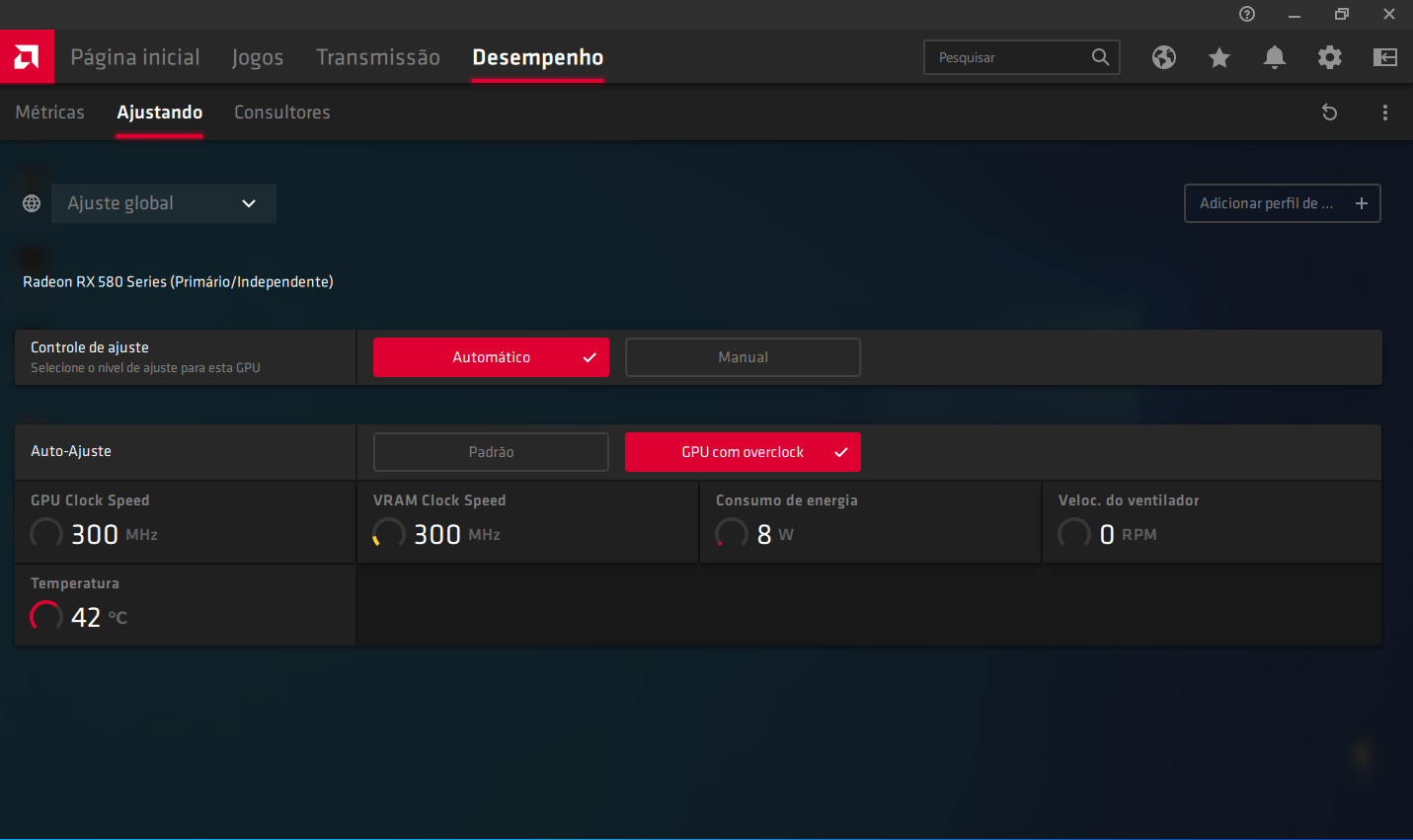
Task: Click the Temperatura gauge
Action: (x=46, y=617)
